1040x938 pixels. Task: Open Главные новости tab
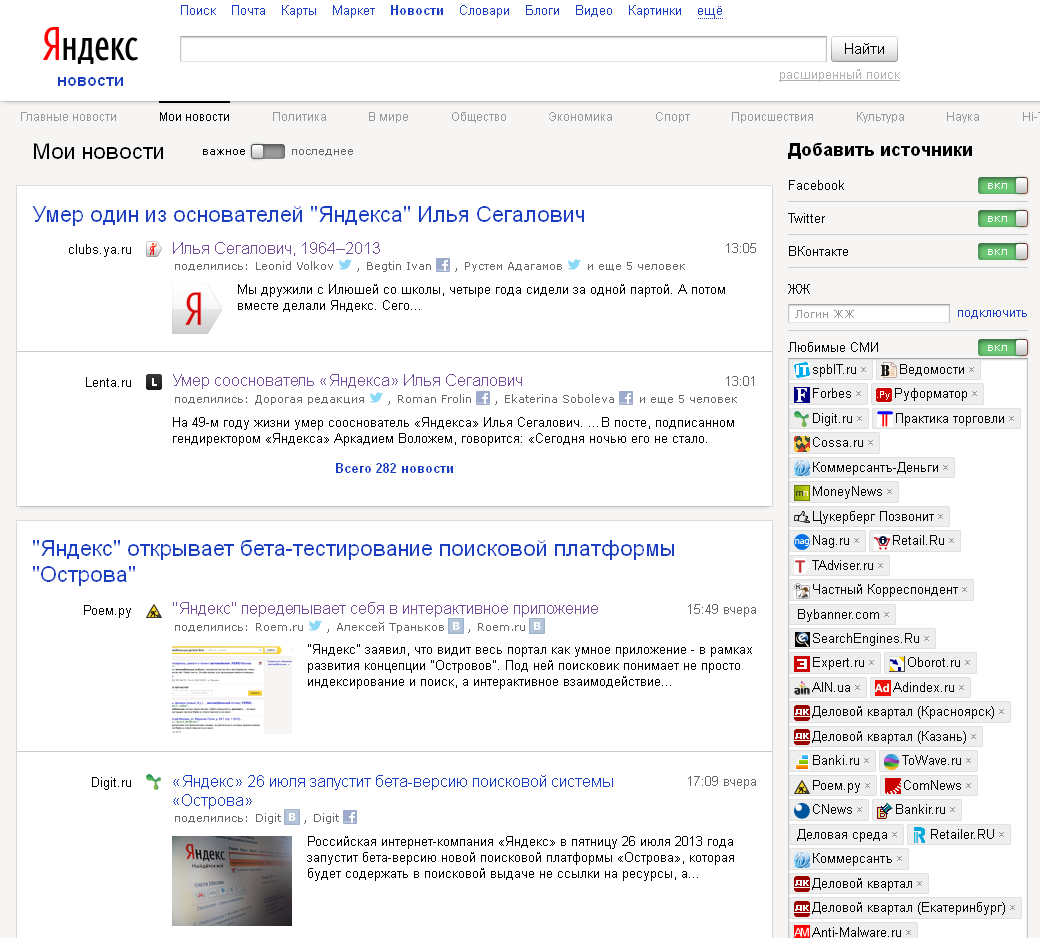tap(68, 117)
